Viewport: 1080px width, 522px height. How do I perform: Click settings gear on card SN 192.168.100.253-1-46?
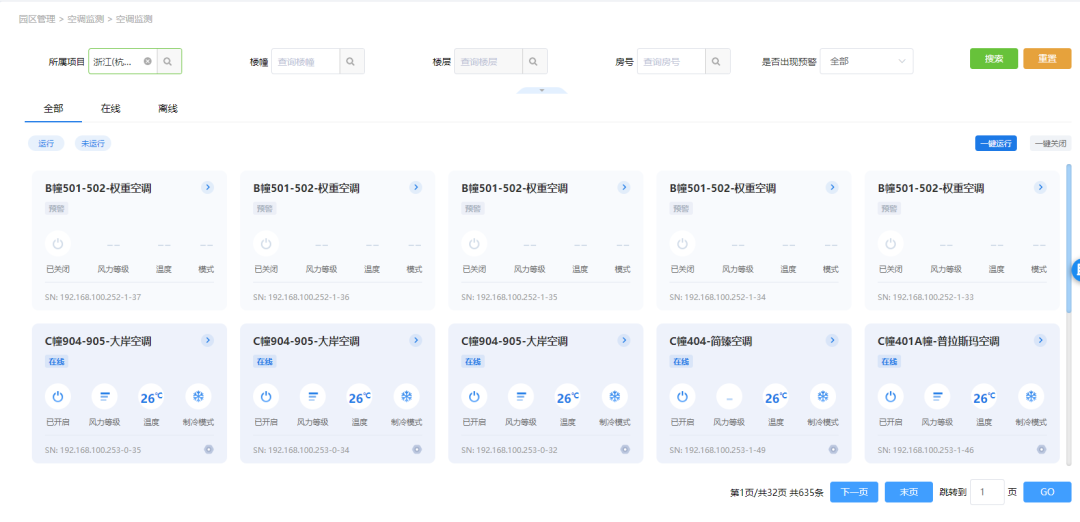click(x=1041, y=450)
